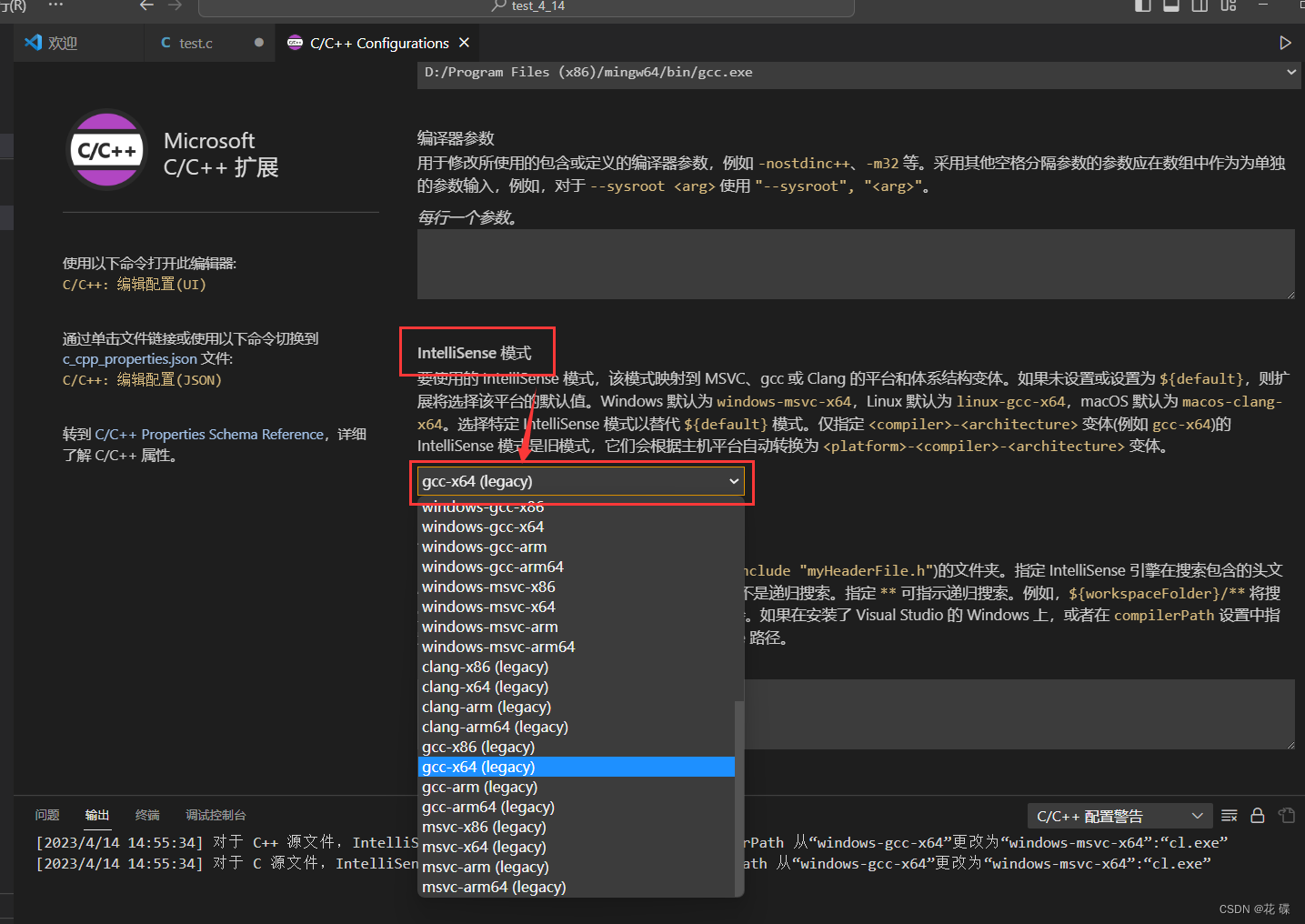Choose windows-gcc-arm from the list

click(x=576, y=547)
